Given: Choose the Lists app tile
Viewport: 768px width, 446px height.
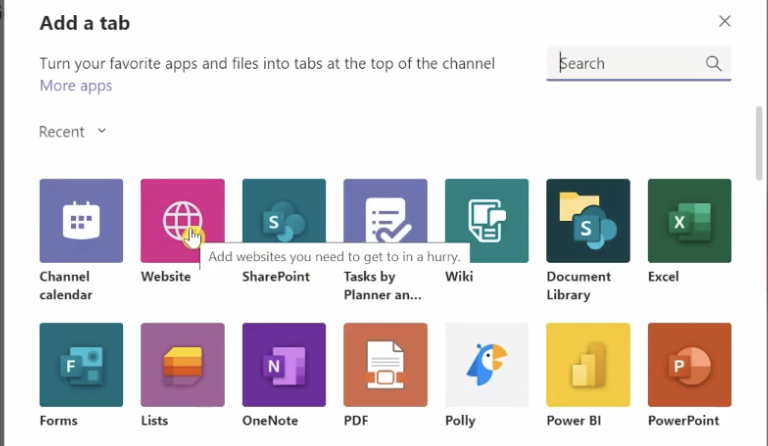Looking at the screenshot, I should [x=183, y=365].
